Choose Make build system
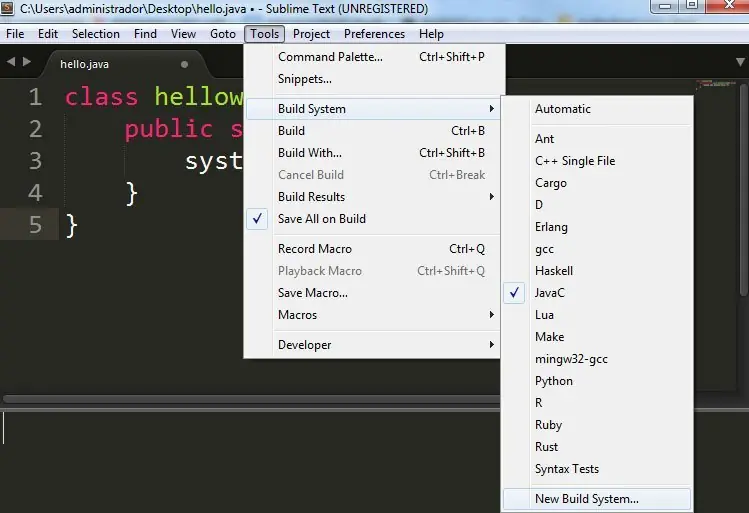The height and width of the screenshot is (513, 749). coord(597,337)
